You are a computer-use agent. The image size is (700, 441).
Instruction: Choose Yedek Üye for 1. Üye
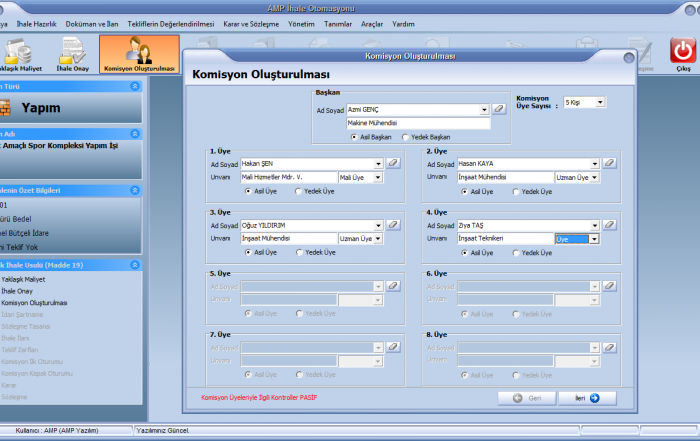(300, 191)
